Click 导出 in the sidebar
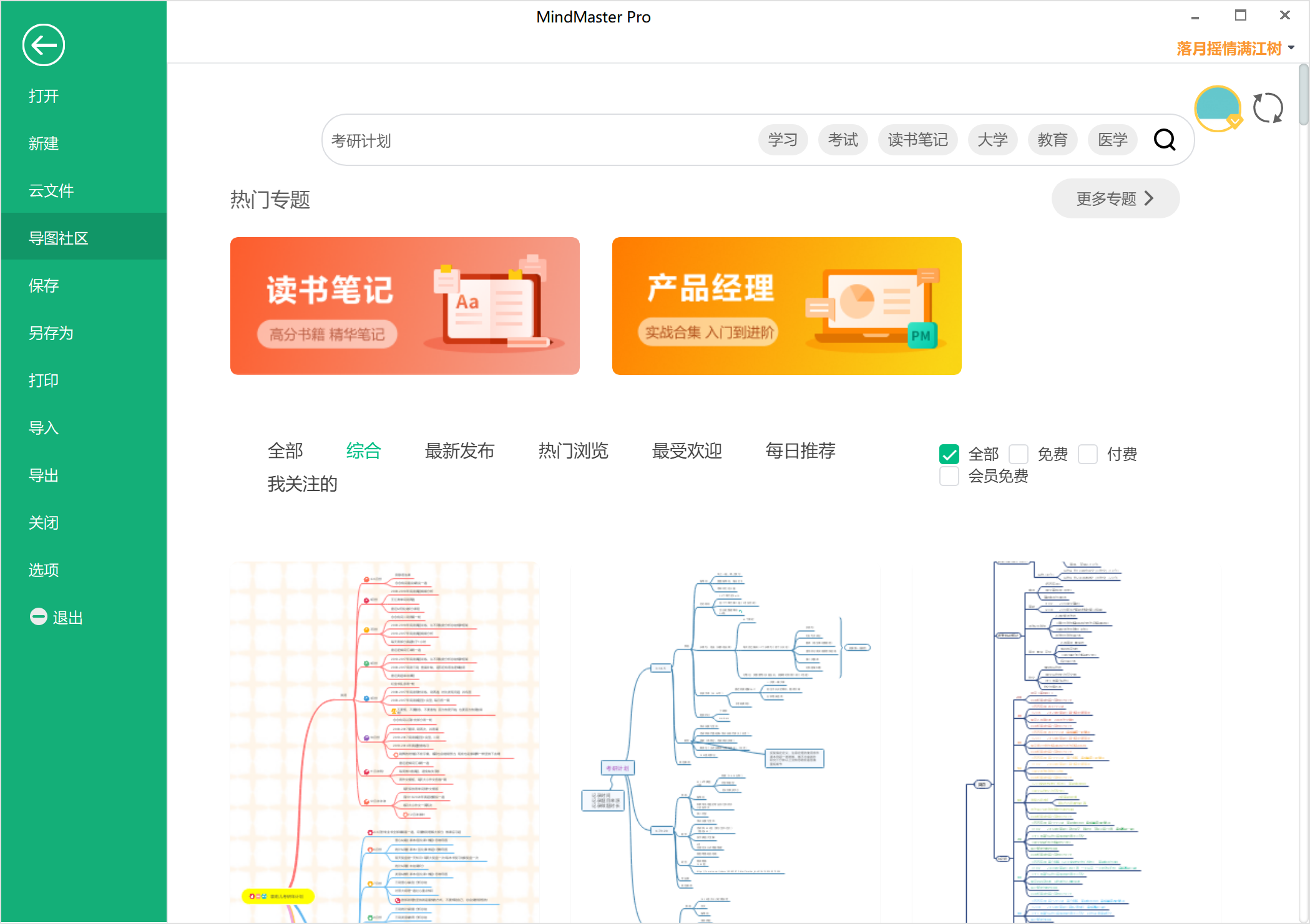The image size is (1310, 924). (84, 475)
